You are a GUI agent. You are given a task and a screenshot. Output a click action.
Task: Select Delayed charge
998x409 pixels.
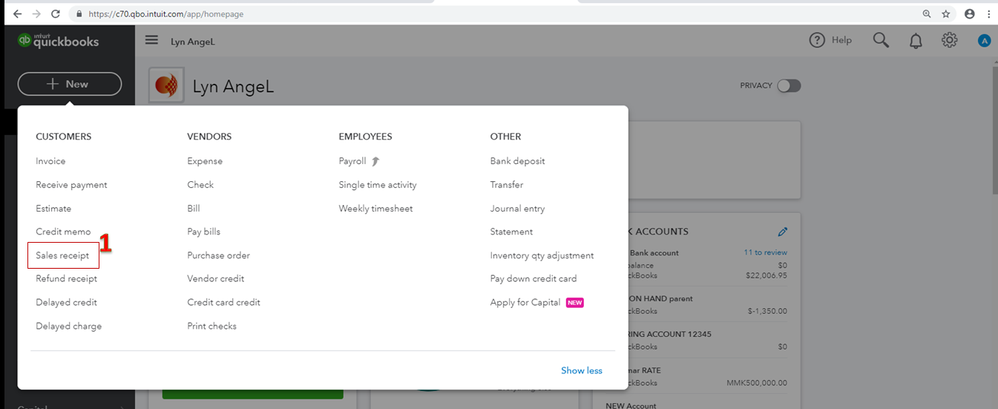(69, 326)
